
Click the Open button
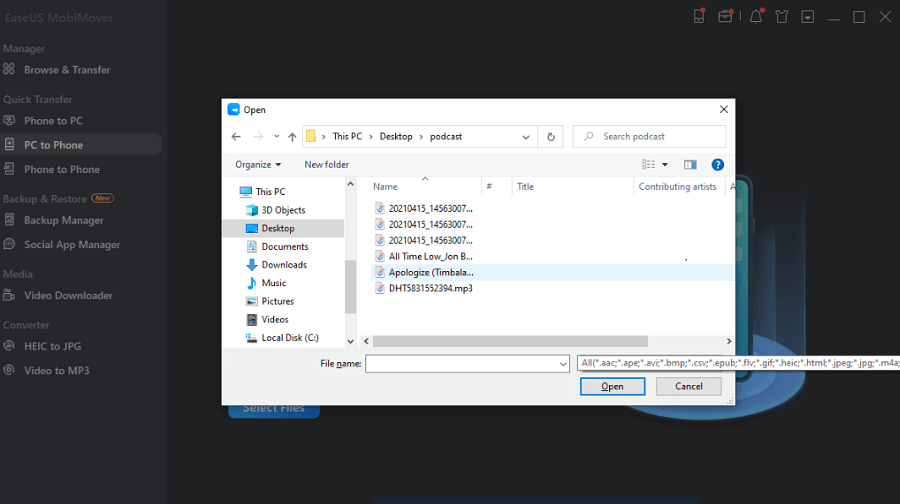click(612, 386)
